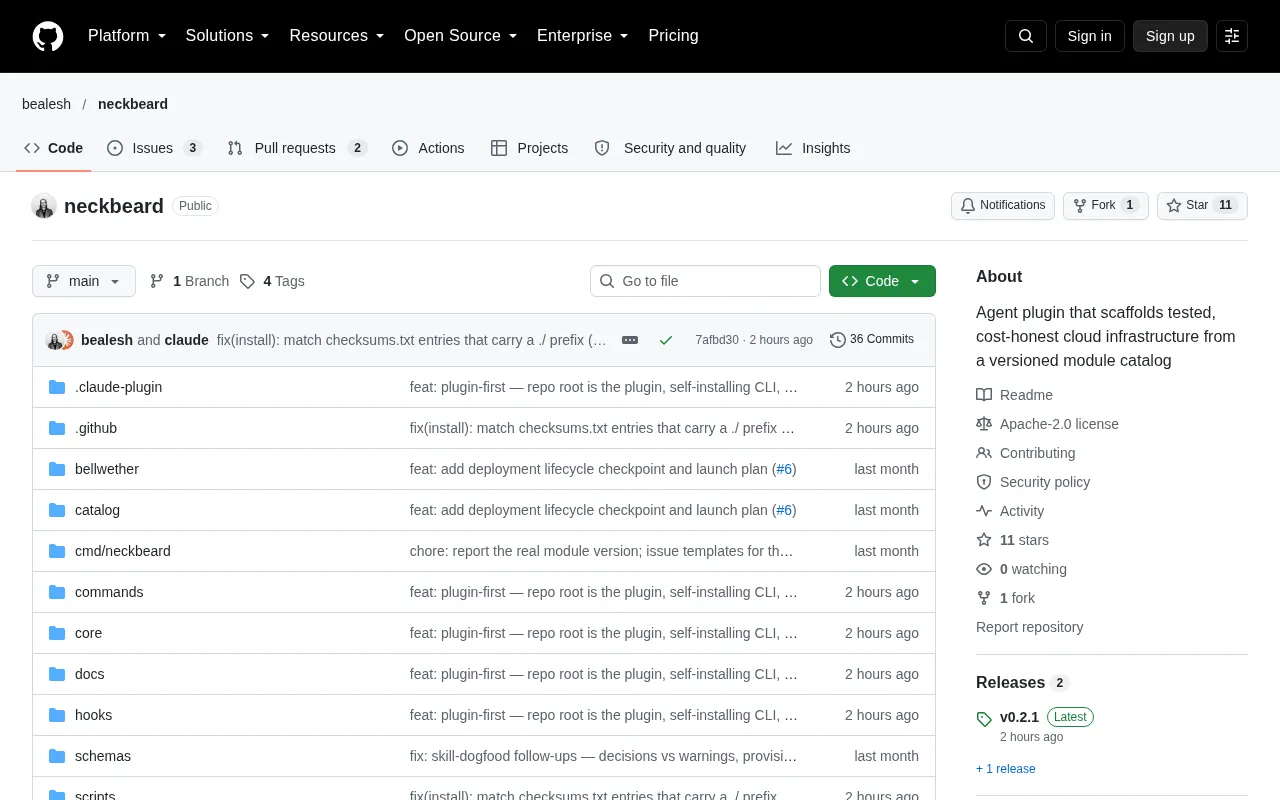1280x800 pixels.
Task: Expand the Solutions navigation menu
Action: pos(228,36)
